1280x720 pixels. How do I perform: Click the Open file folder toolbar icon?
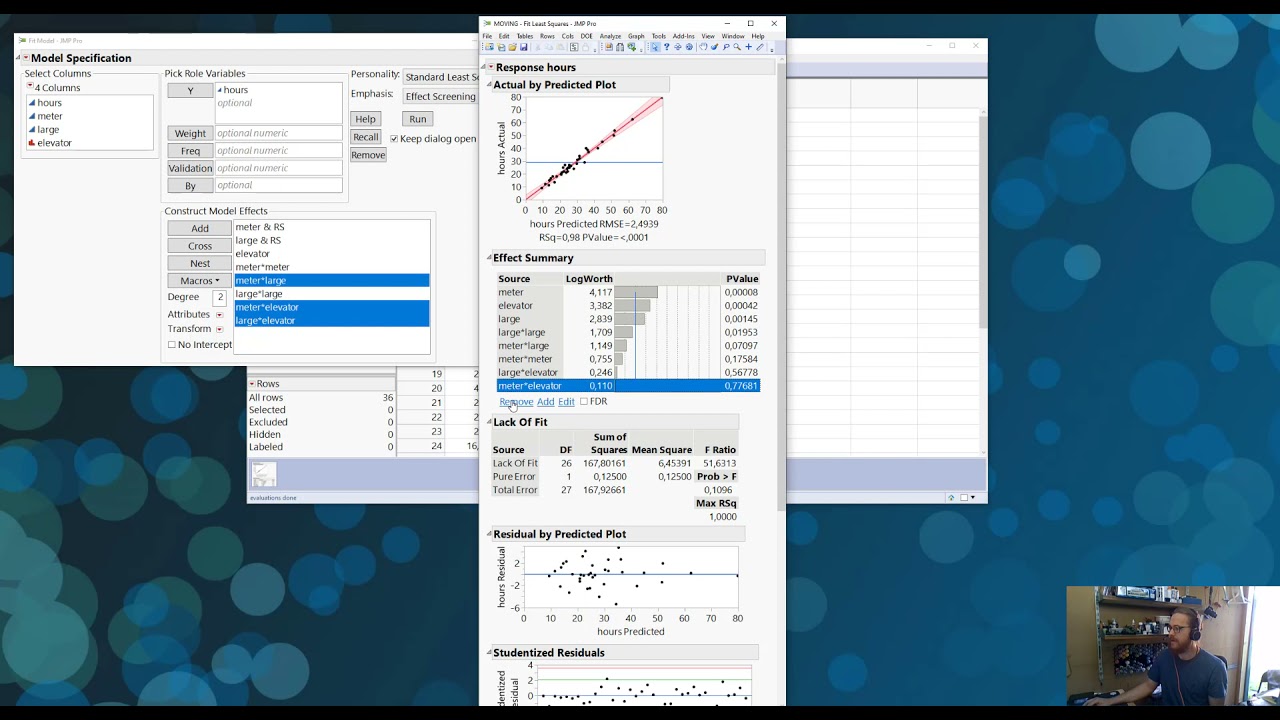click(x=512, y=47)
